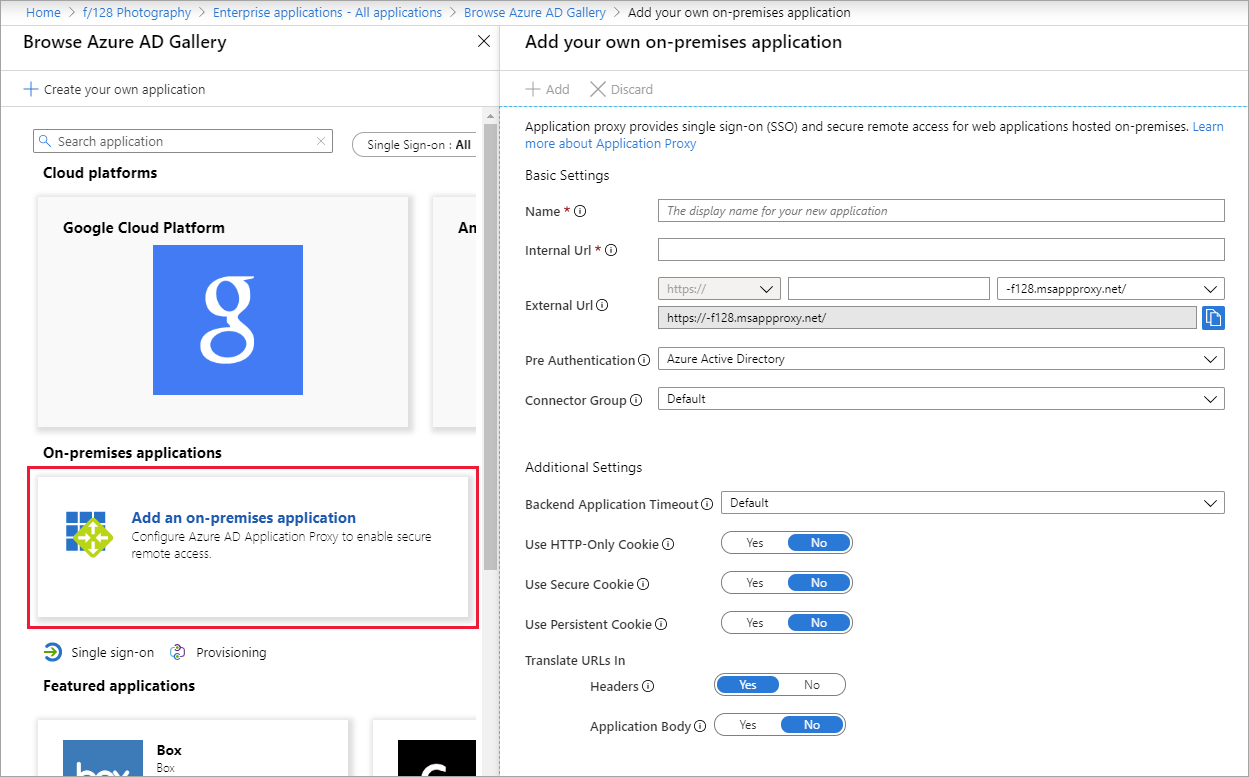Image resolution: width=1249 pixels, height=777 pixels.
Task: Click the read-only https://-f128.msappproxy.net/ field
Action: [927, 318]
